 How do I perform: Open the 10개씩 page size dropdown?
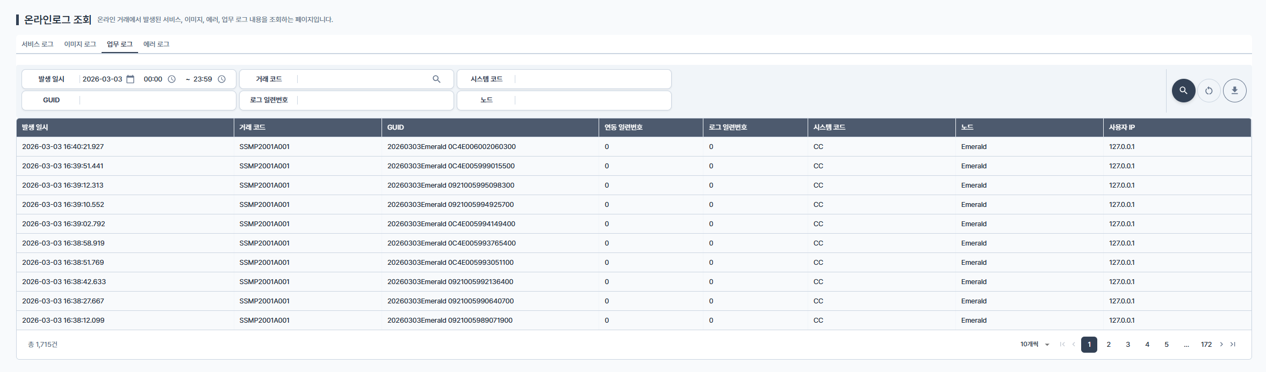[x=1035, y=344]
